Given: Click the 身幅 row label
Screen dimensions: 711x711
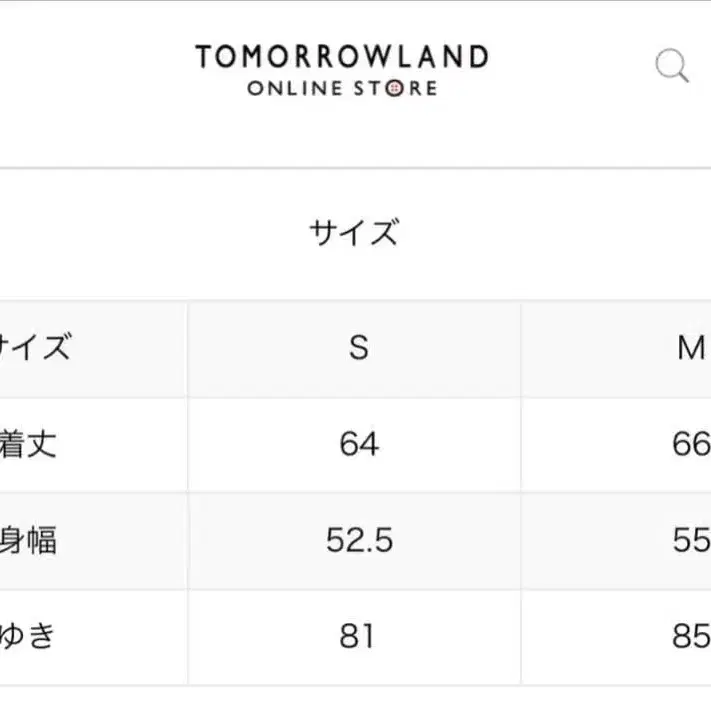Looking at the screenshot, I should click(x=28, y=540).
